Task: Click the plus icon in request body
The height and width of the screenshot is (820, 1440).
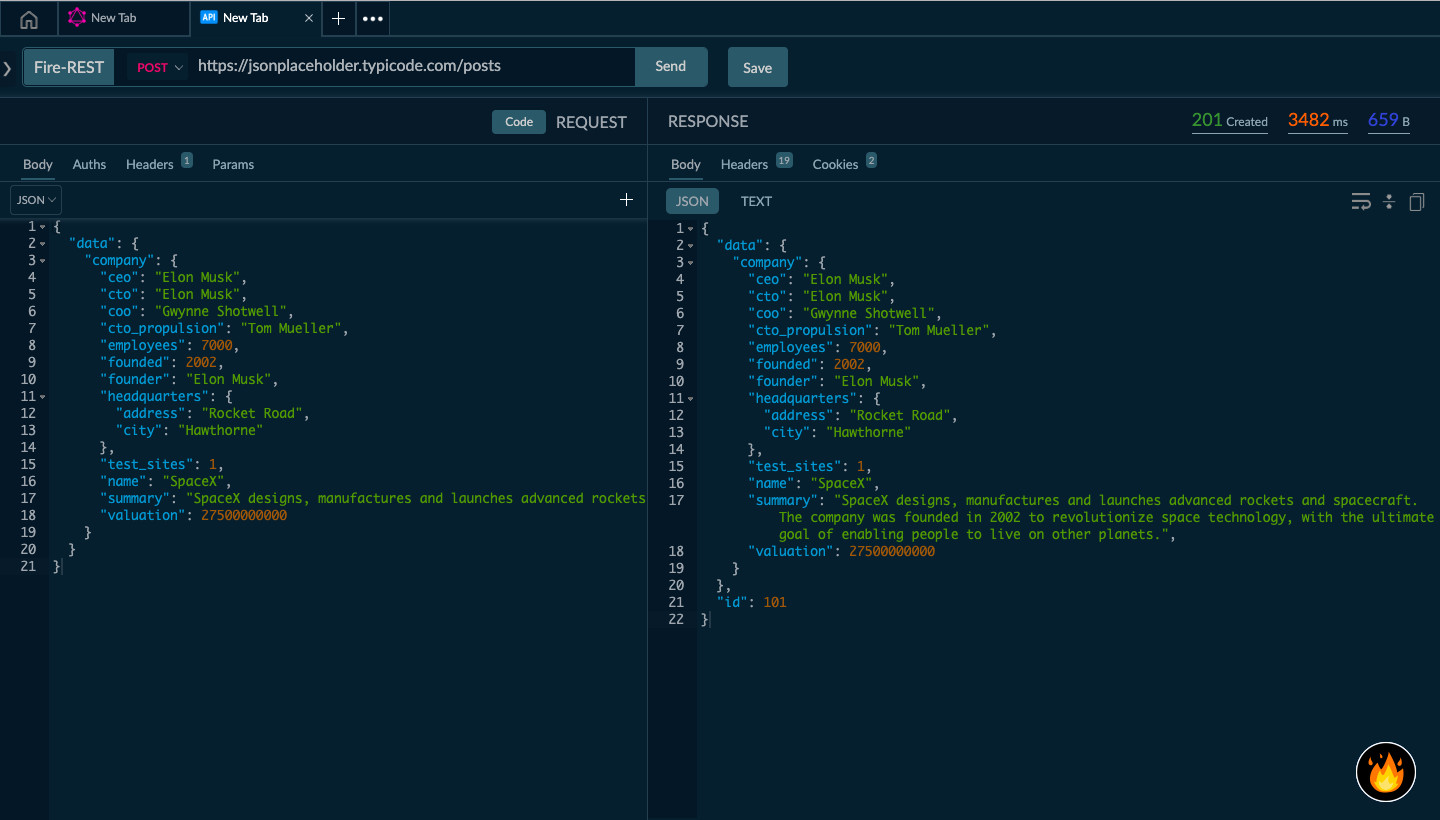Action: pyautogui.click(x=627, y=200)
